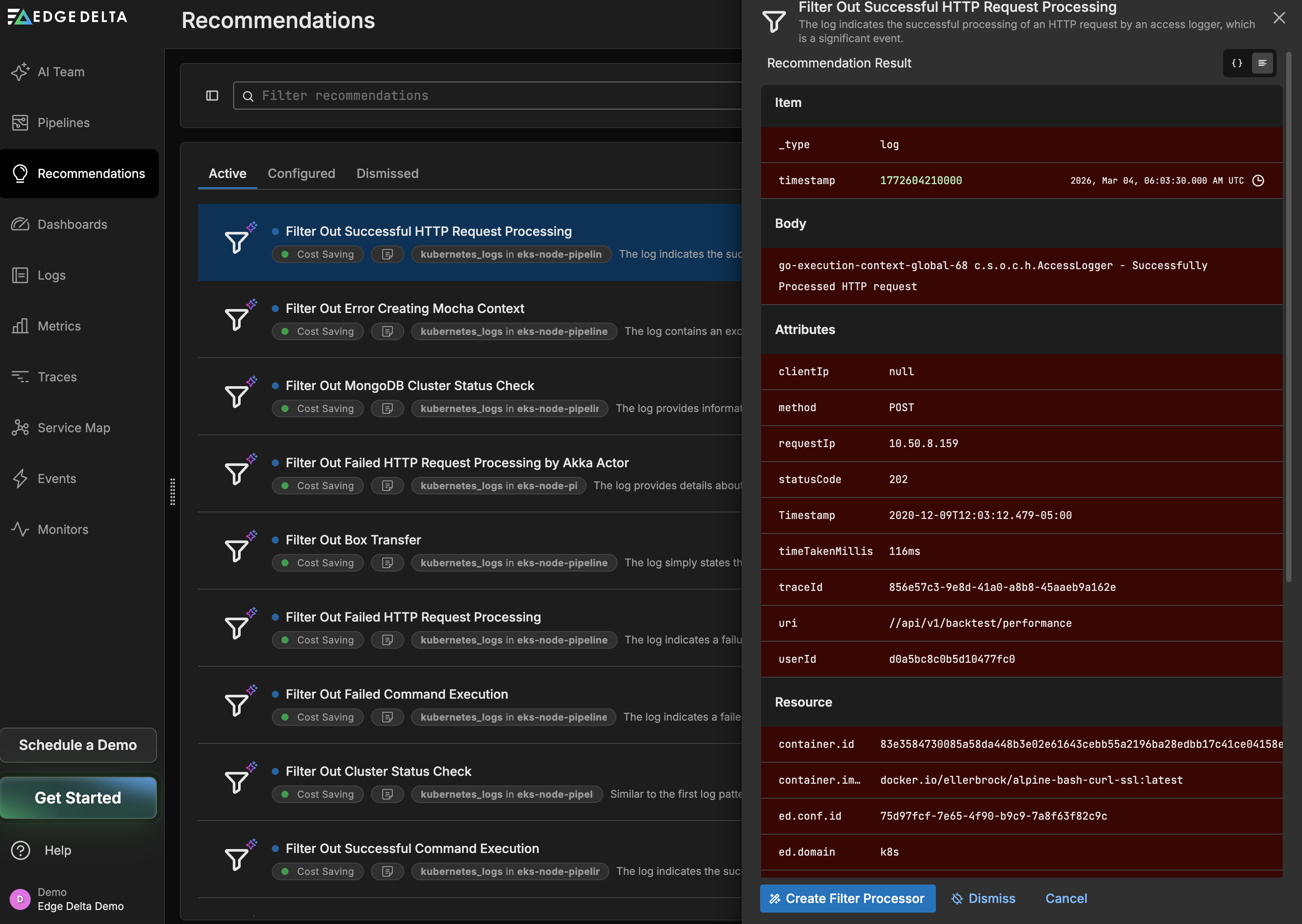Collapse the Body section
This screenshot has width=1302, height=924.
tap(790, 223)
